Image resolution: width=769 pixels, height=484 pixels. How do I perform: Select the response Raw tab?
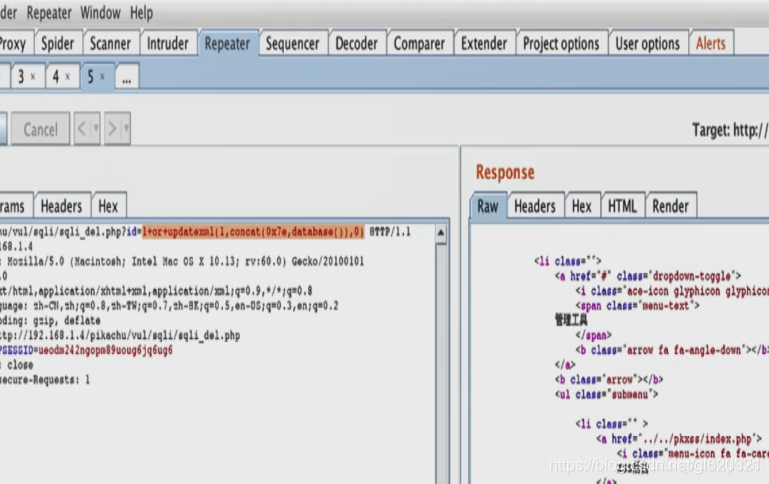pos(488,206)
